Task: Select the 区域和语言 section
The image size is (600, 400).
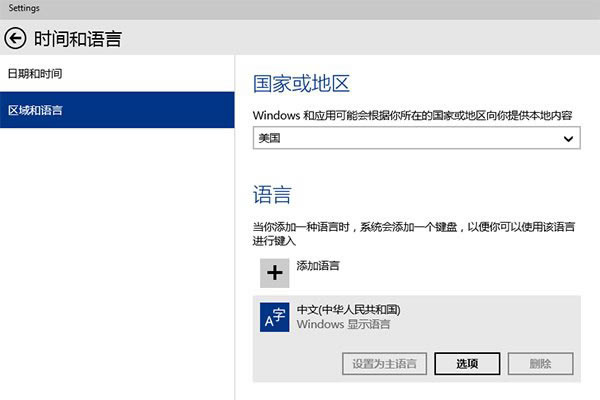Action: (x=117, y=110)
